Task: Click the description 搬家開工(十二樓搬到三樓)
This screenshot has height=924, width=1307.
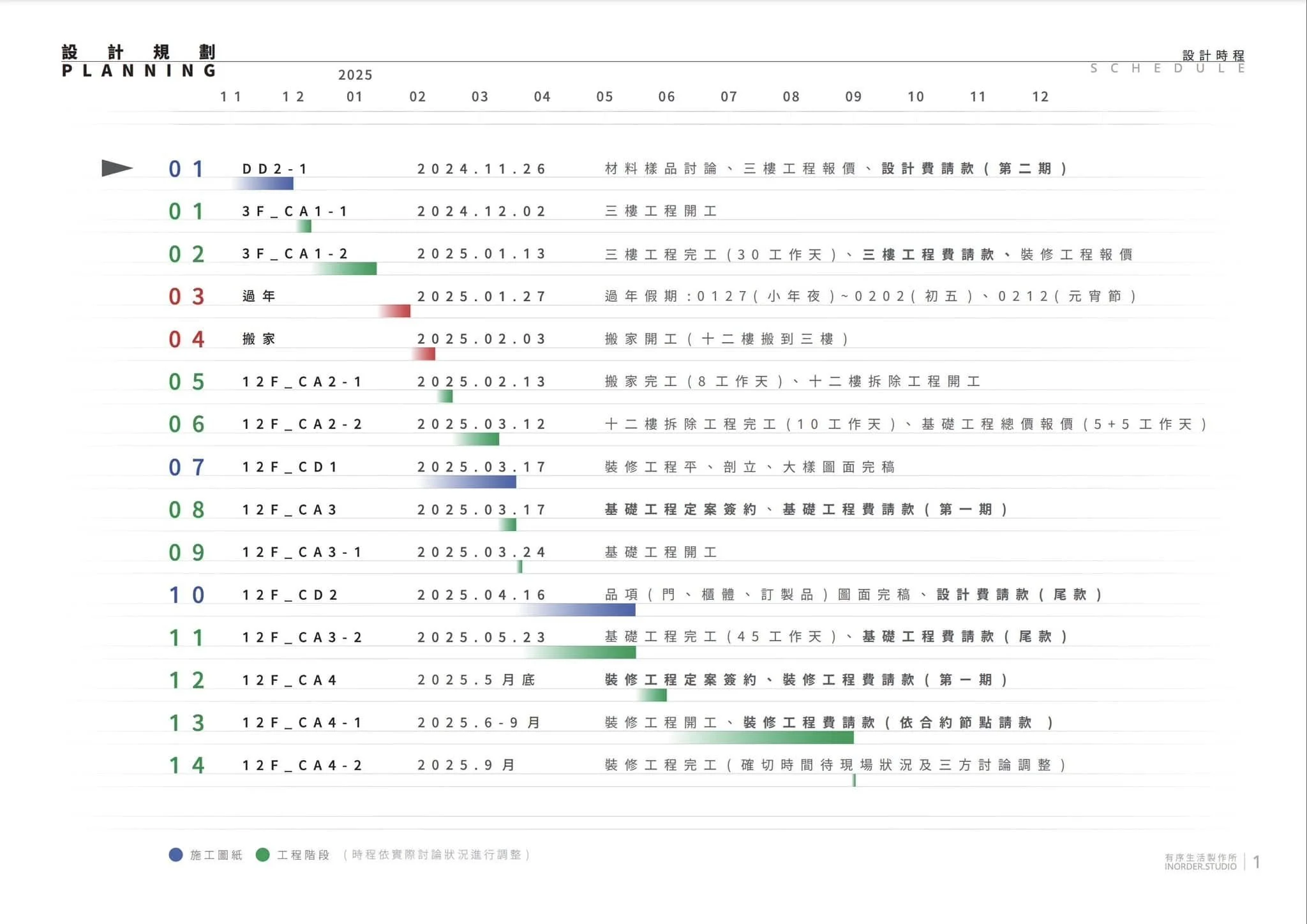Action: 726,339
